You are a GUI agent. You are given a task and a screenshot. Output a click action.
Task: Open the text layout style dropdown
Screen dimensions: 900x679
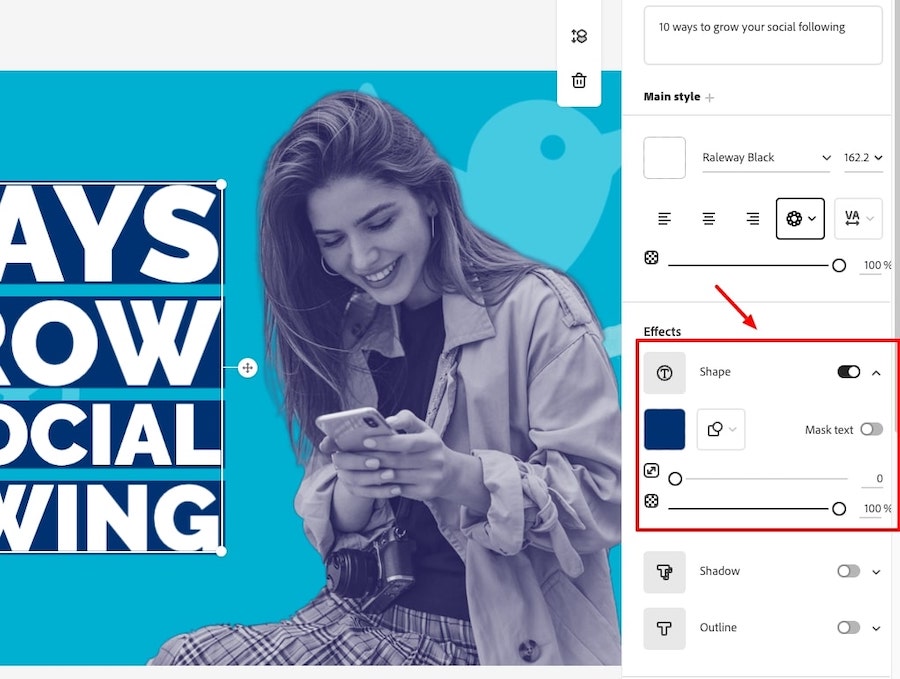point(800,219)
